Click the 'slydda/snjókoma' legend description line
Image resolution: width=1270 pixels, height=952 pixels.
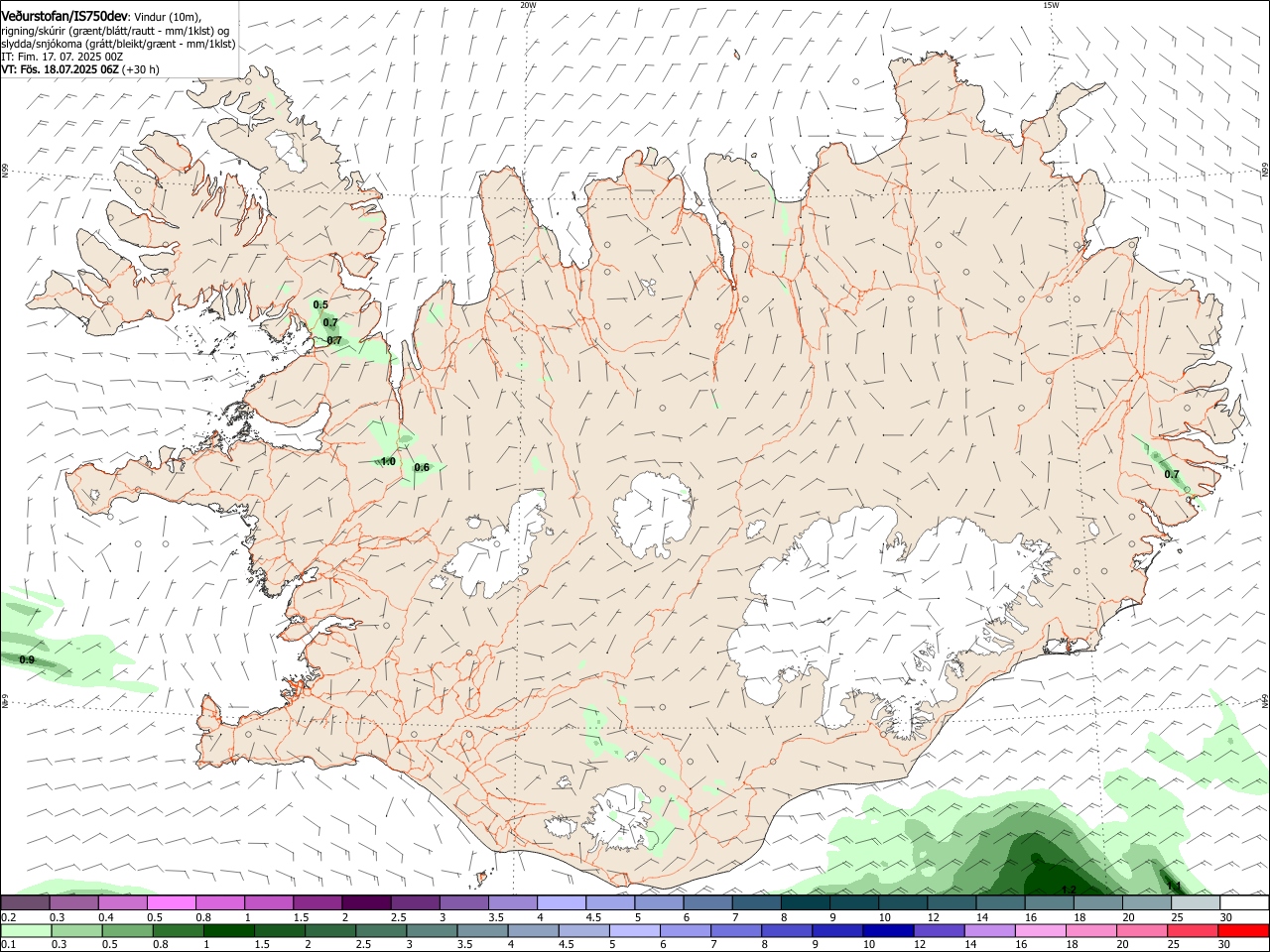pyautogui.click(x=118, y=44)
